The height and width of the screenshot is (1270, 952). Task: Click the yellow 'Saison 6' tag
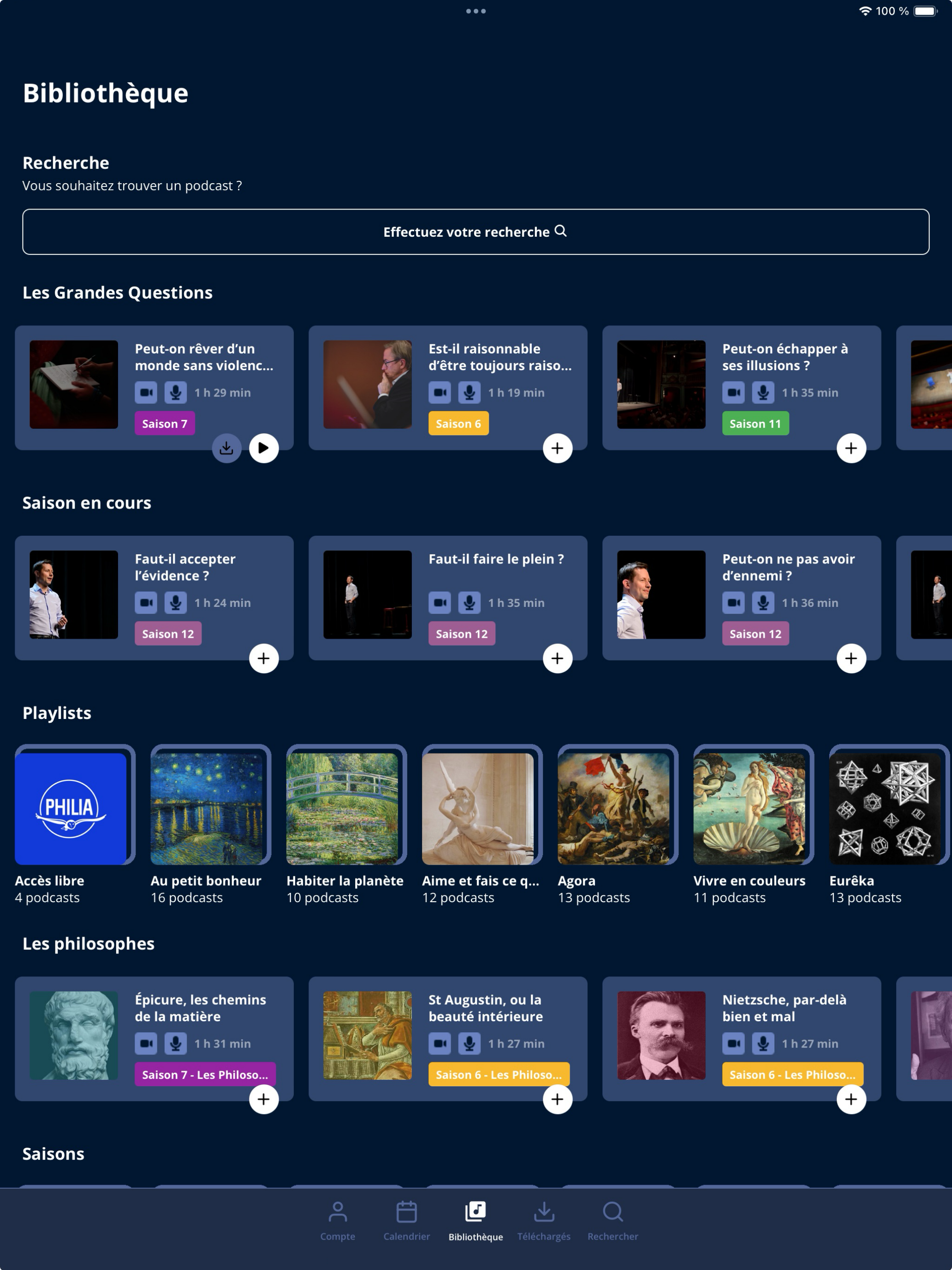click(458, 423)
